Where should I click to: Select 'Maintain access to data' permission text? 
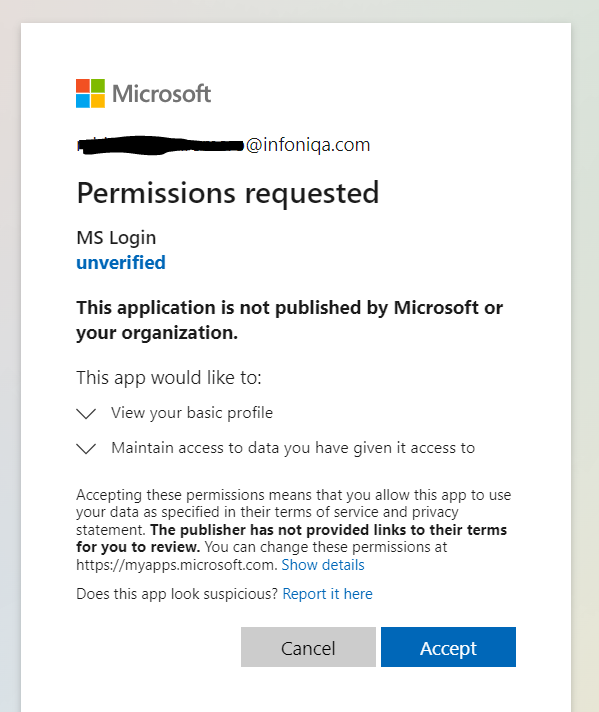click(x=293, y=448)
